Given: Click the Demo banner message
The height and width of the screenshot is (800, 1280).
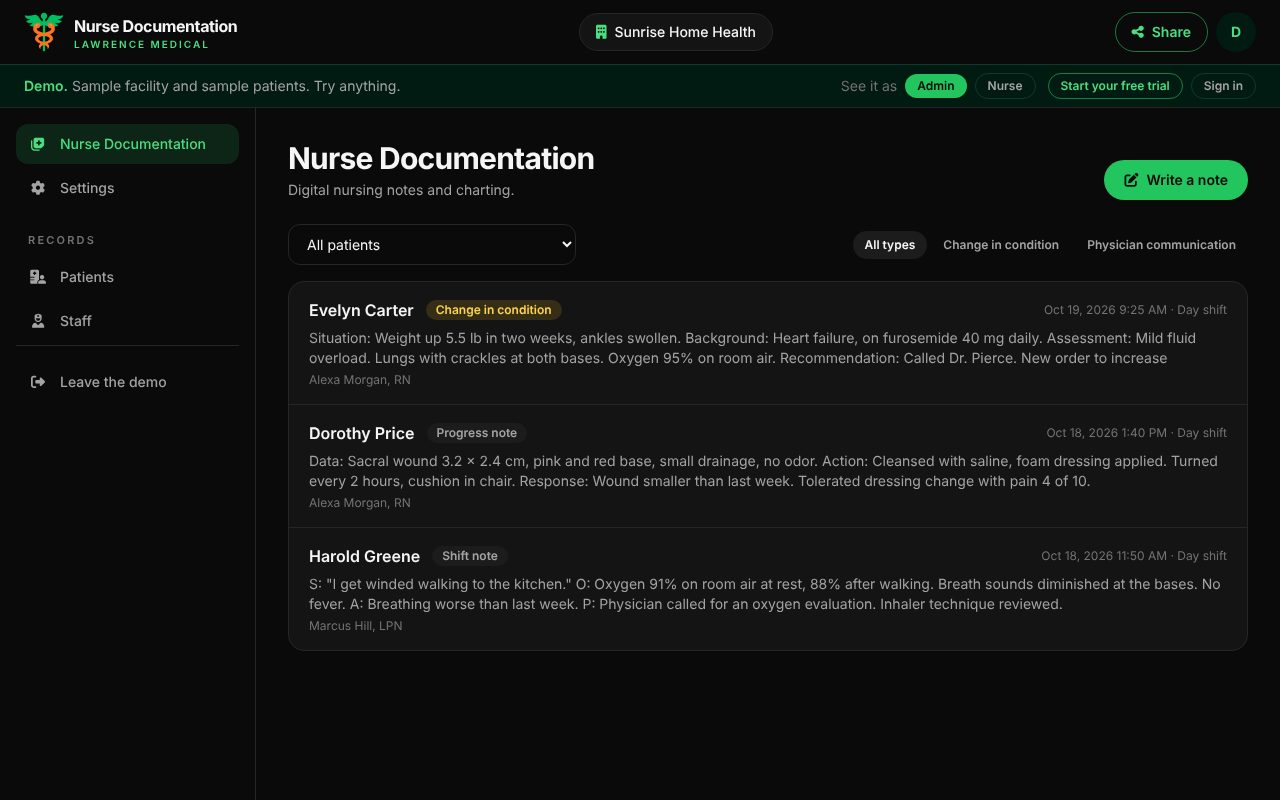Looking at the screenshot, I should pos(212,86).
